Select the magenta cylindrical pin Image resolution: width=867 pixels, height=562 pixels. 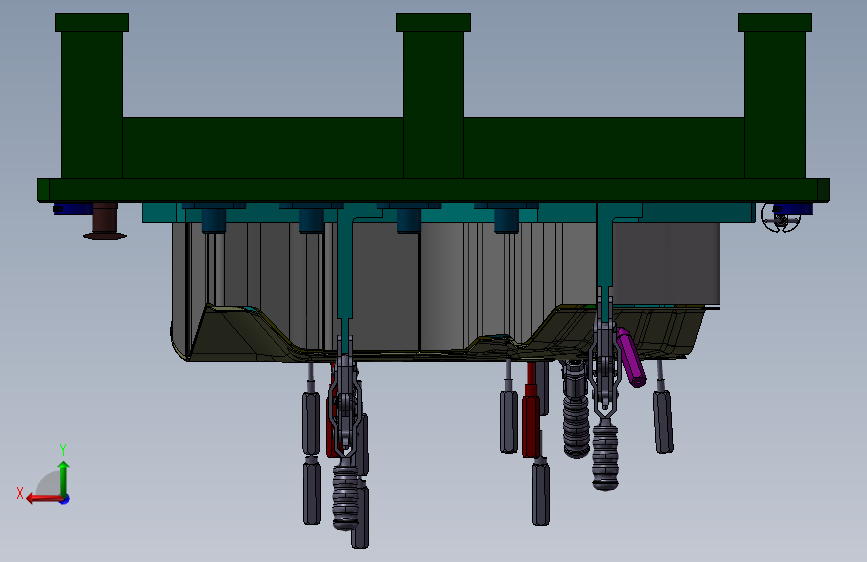(x=631, y=358)
